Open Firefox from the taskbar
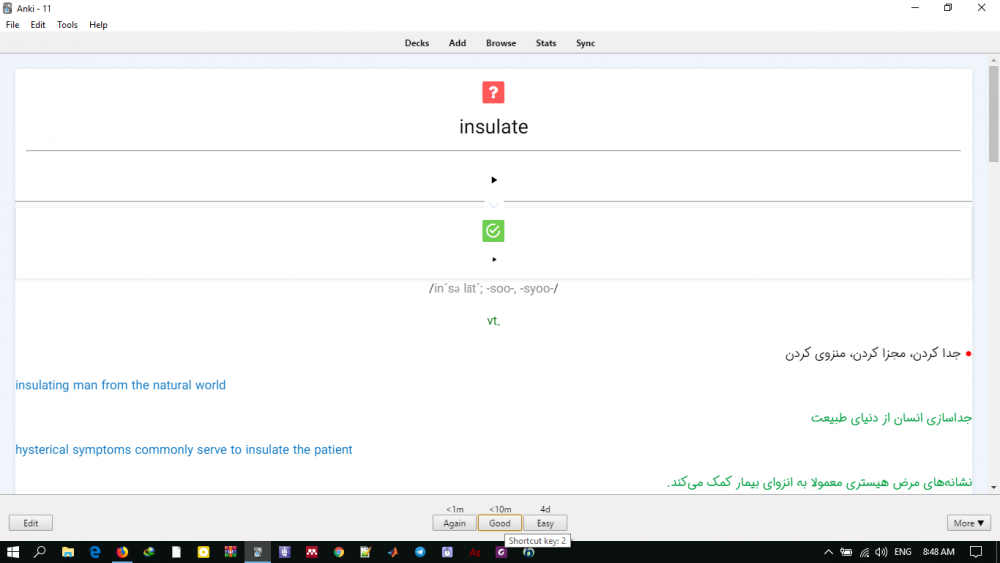The width and height of the screenshot is (1000, 563). [x=122, y=552]
